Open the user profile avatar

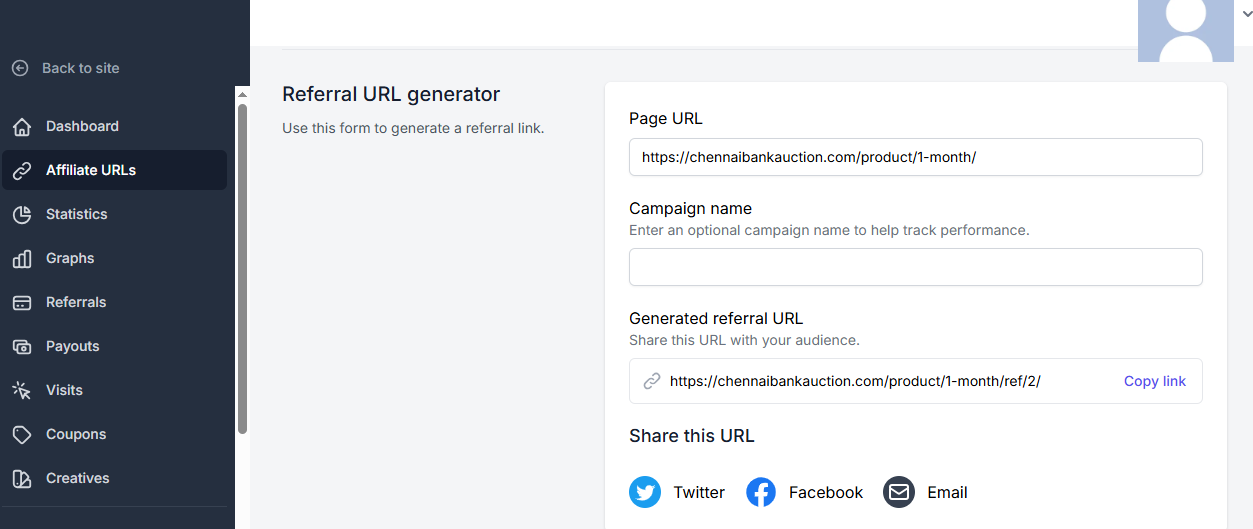1185,30
